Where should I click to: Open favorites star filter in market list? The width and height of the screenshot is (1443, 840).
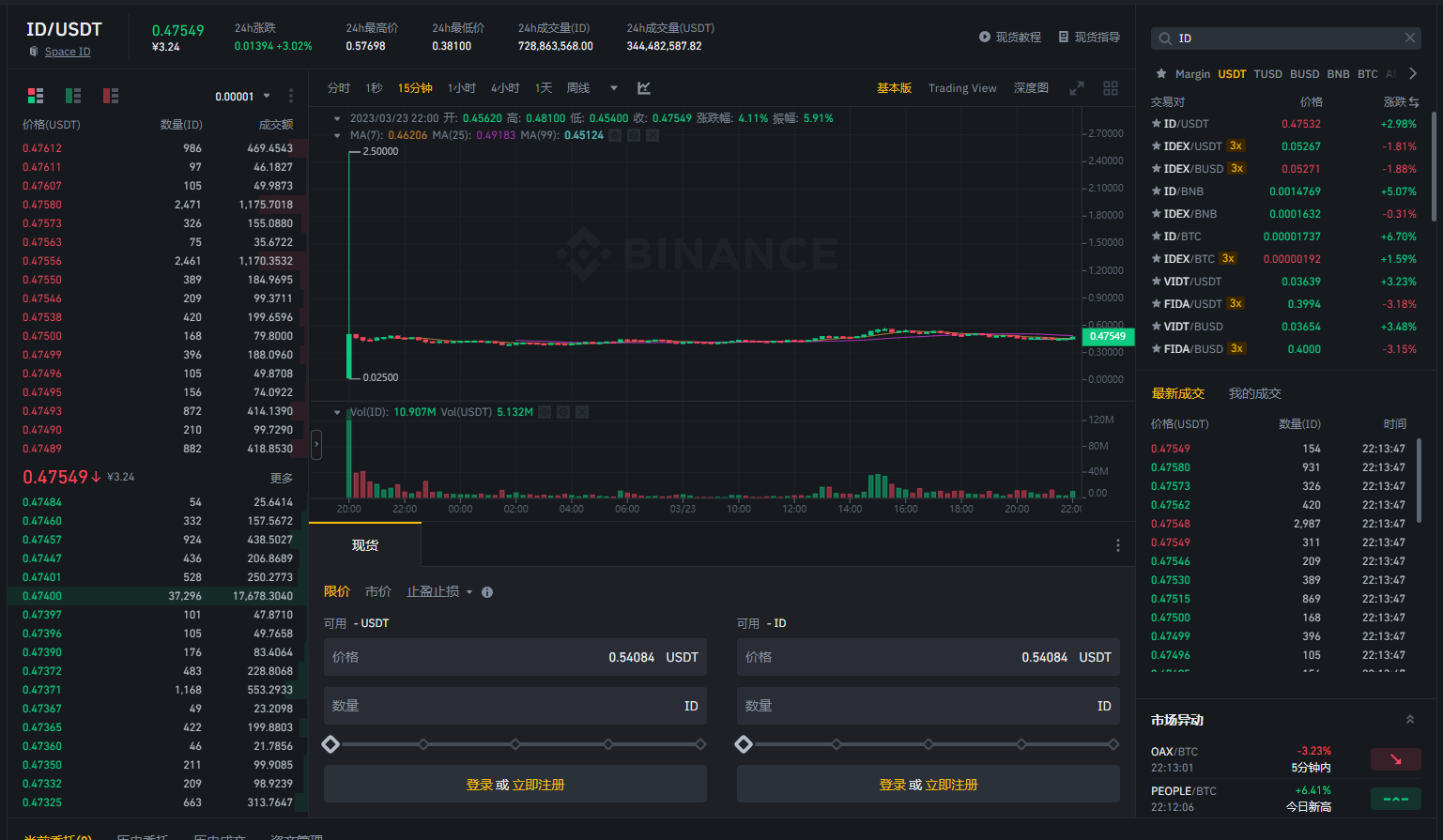click(x=1161, y=73)
